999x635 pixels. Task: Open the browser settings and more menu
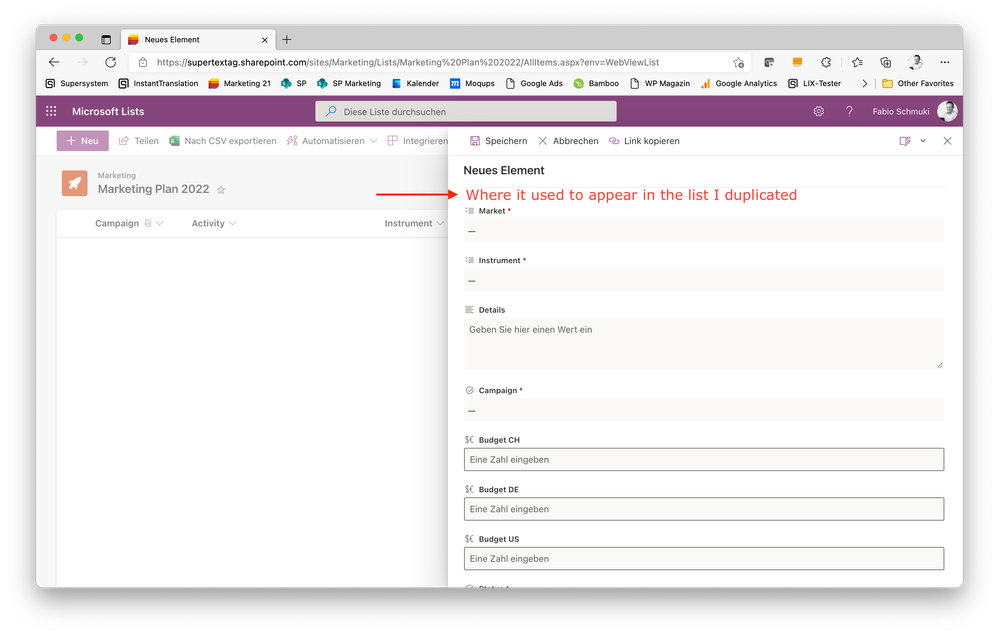[945, 62]
